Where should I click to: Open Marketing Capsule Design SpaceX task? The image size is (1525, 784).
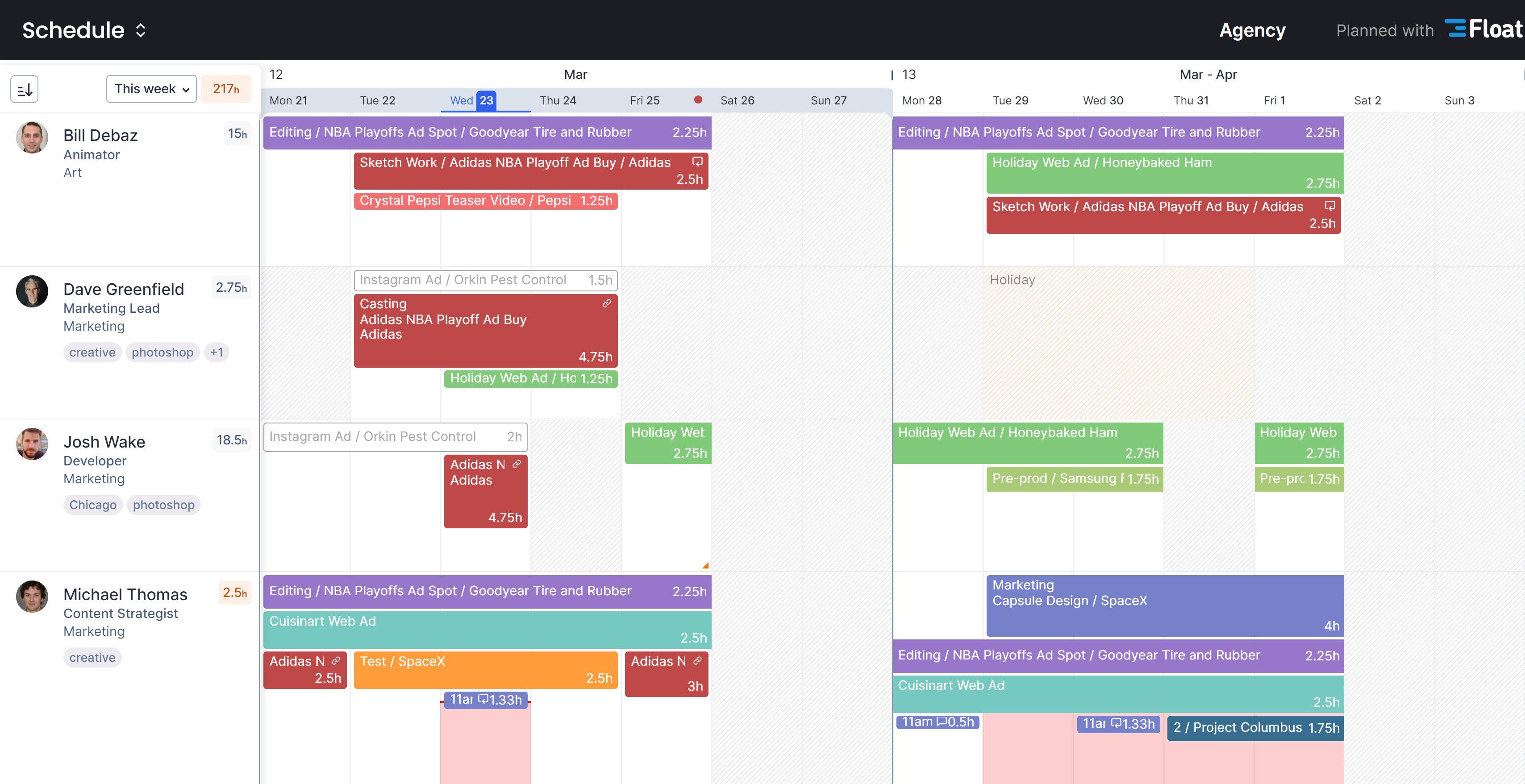[1164, 606]
